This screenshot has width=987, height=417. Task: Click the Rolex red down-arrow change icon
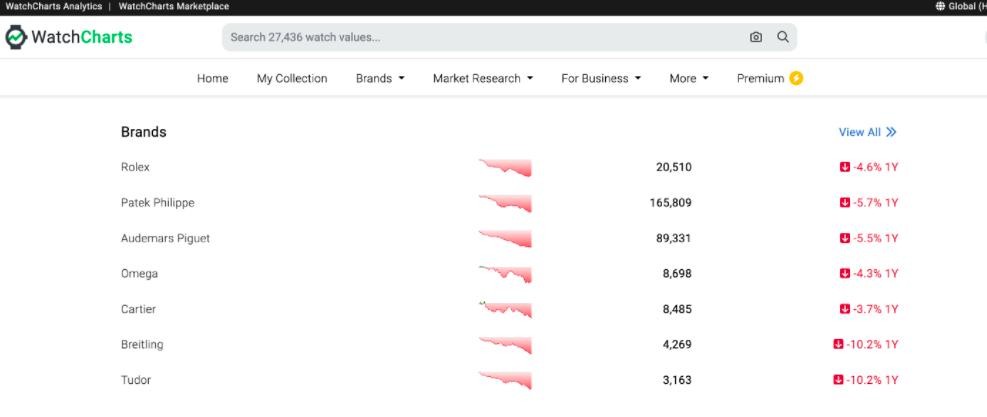tap(844, 167)
